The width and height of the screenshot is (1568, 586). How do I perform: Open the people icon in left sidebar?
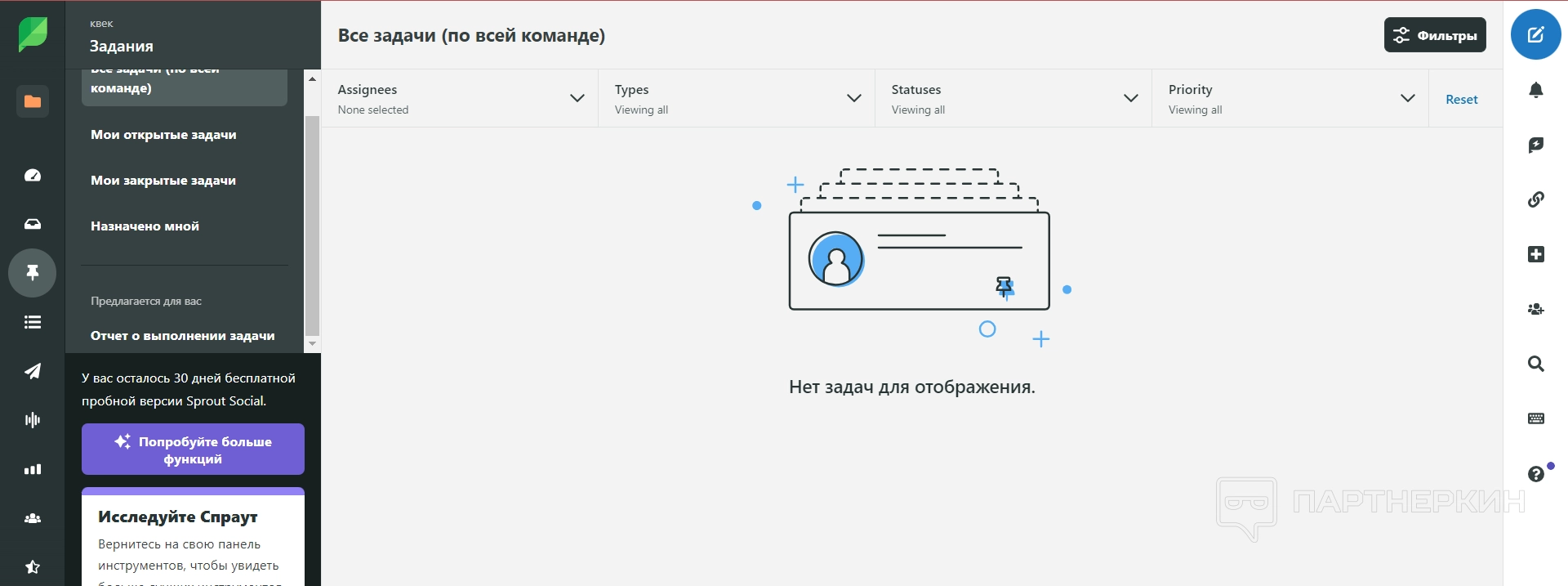[x=33, y=518]
